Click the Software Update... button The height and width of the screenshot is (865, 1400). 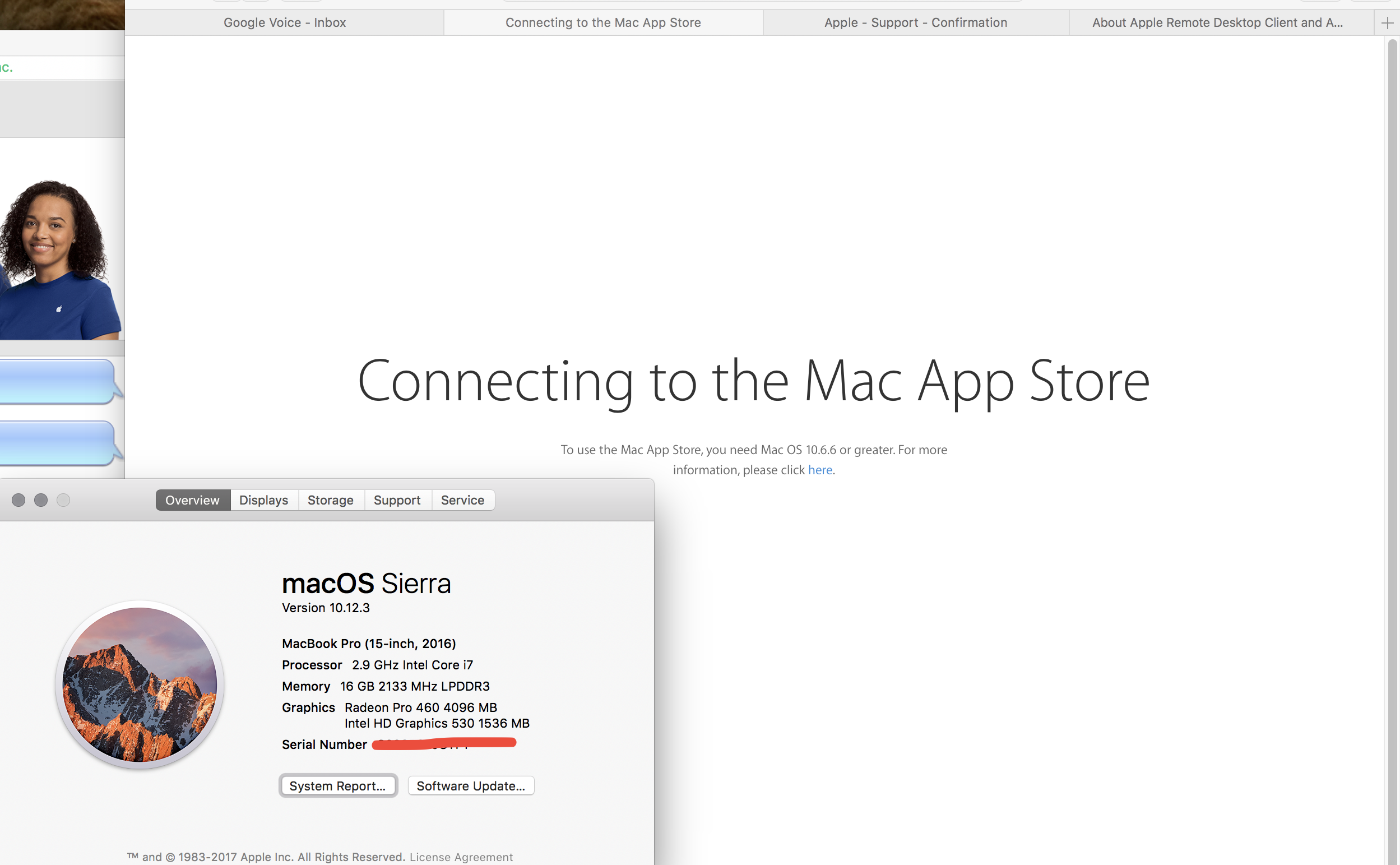click(471, 785)
